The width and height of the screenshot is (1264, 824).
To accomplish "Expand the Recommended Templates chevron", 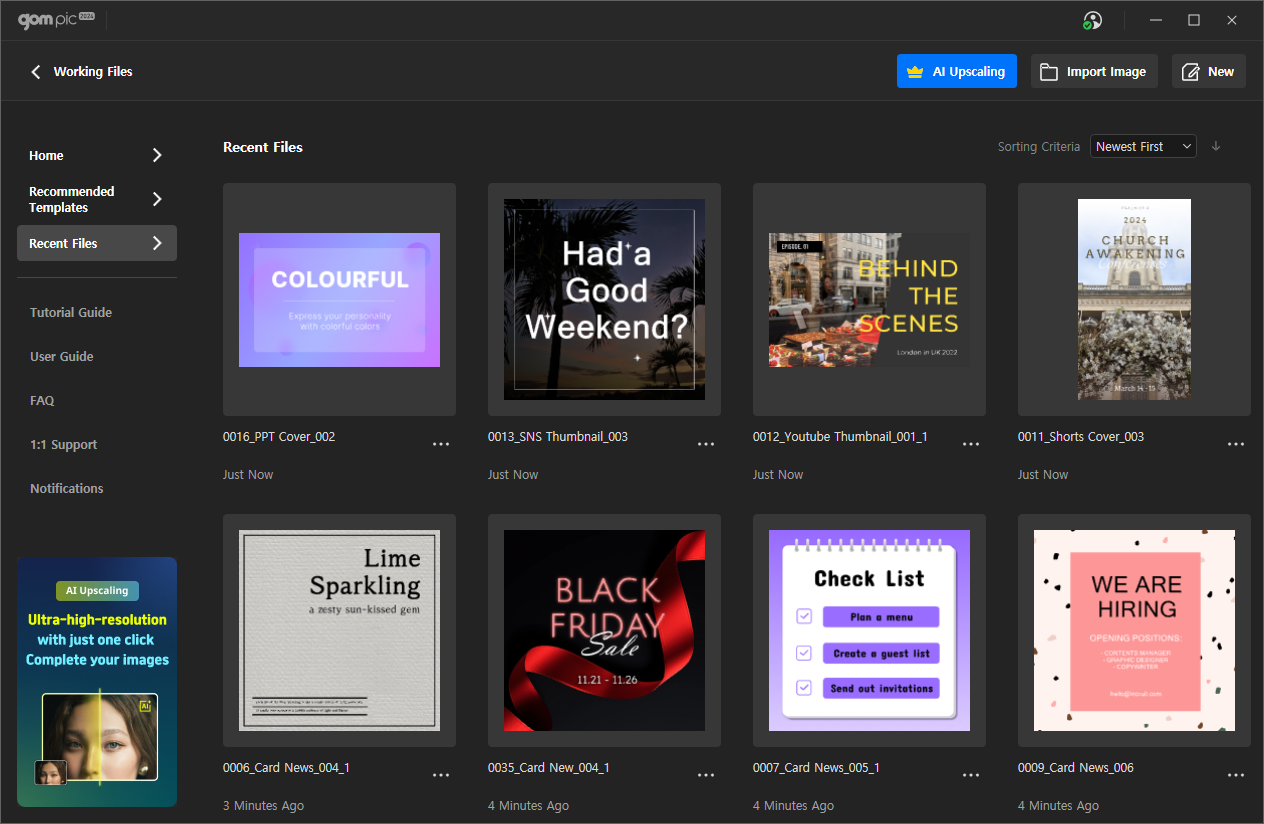I will 157,199.
